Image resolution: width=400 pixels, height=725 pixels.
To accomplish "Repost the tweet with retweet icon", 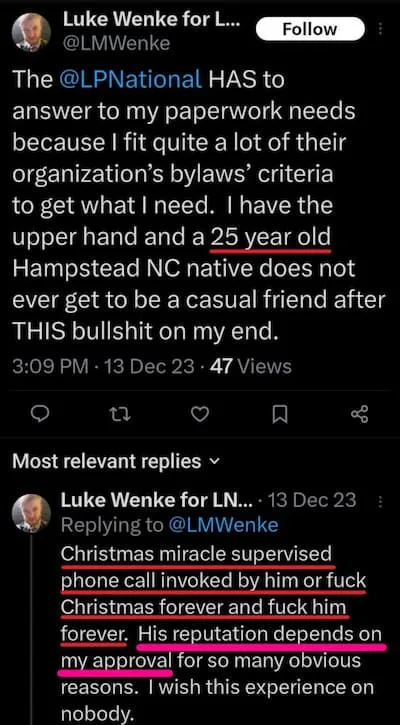I will click(x=122, y=415).
